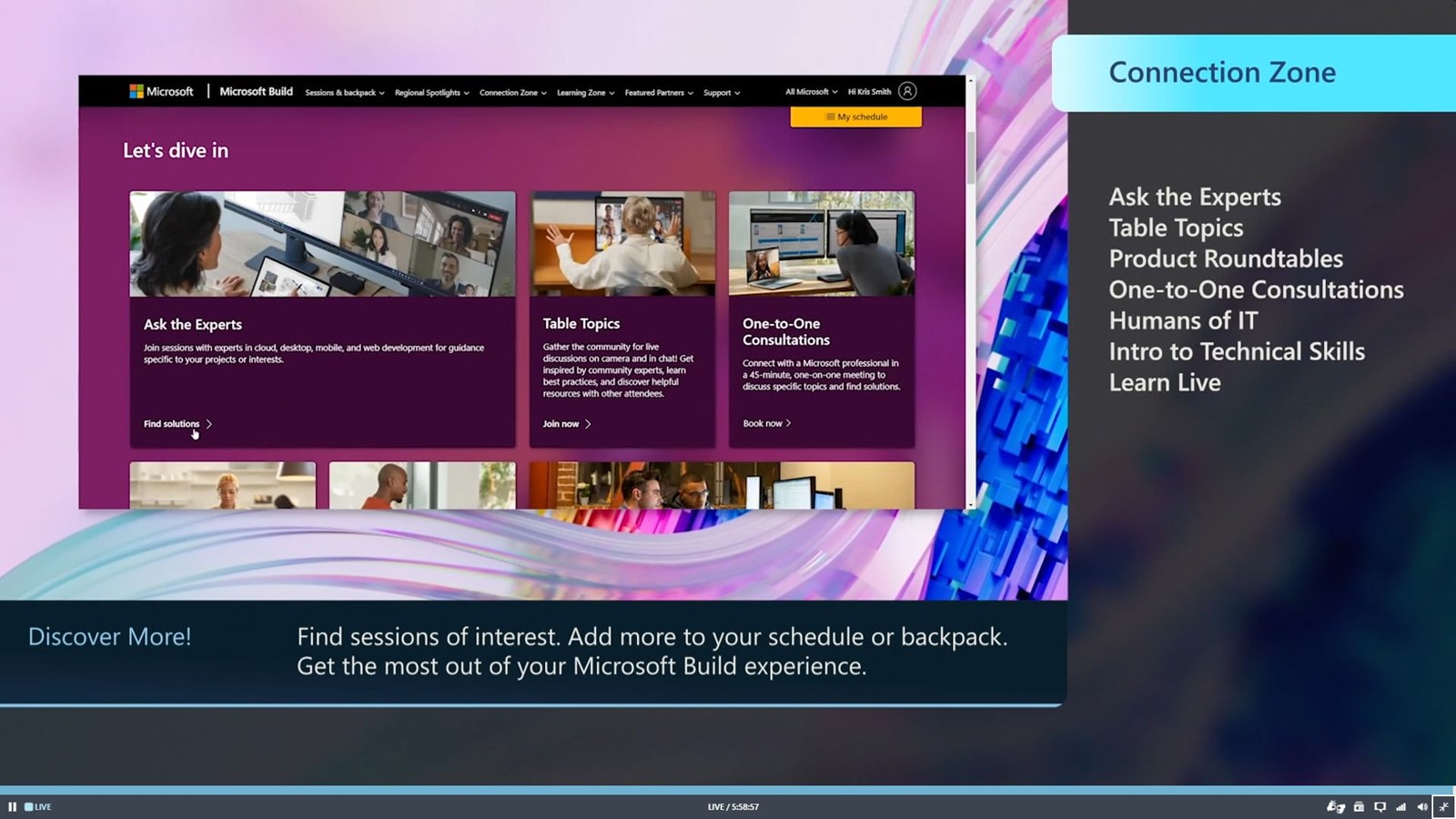
Task: Click the web page vertical scrollbar thumb
Action: pyautogui.click(x=971, y=157)
